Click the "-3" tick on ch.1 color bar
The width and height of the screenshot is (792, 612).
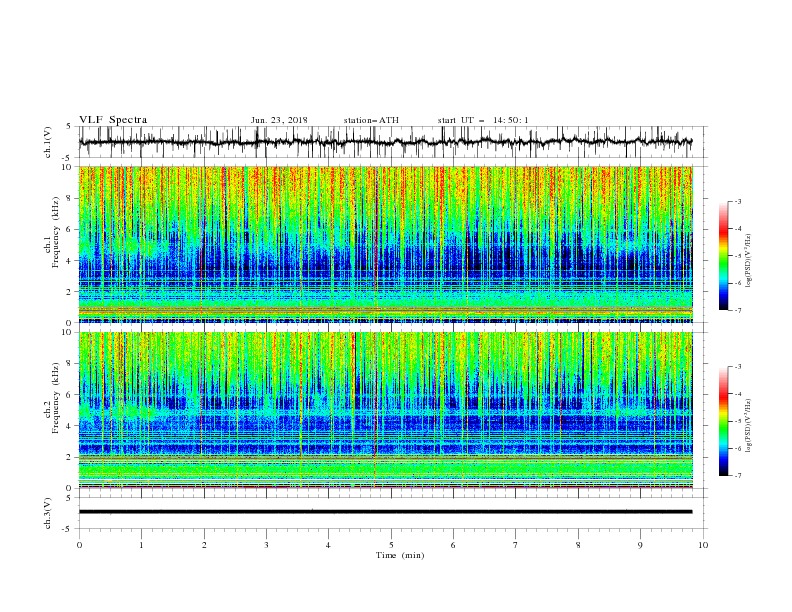coord(738,201)
